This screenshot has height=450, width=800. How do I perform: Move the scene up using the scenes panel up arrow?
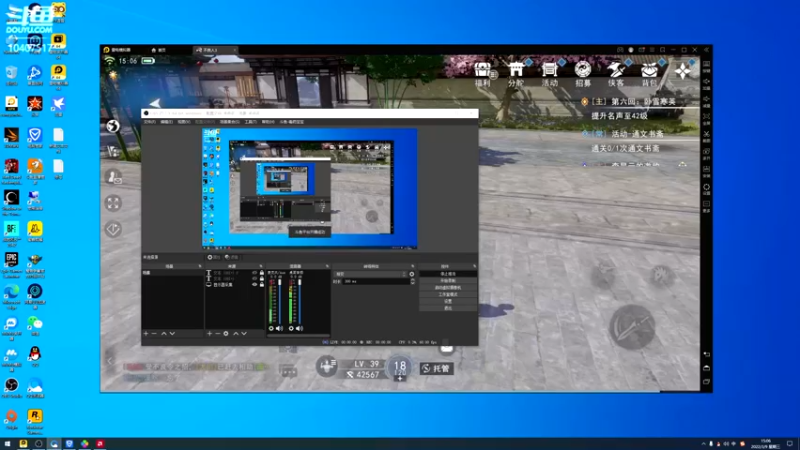point(164,333)
